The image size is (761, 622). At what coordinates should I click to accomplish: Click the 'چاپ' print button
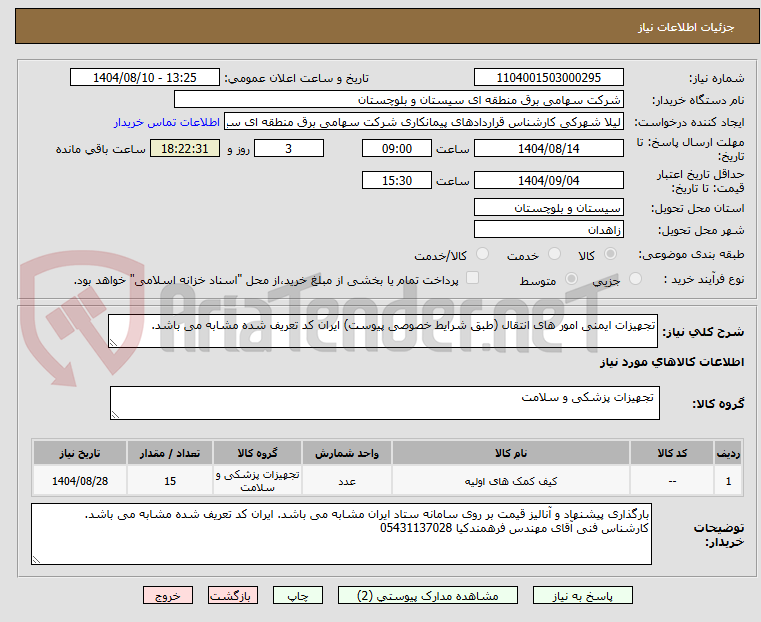coord(298,595)
